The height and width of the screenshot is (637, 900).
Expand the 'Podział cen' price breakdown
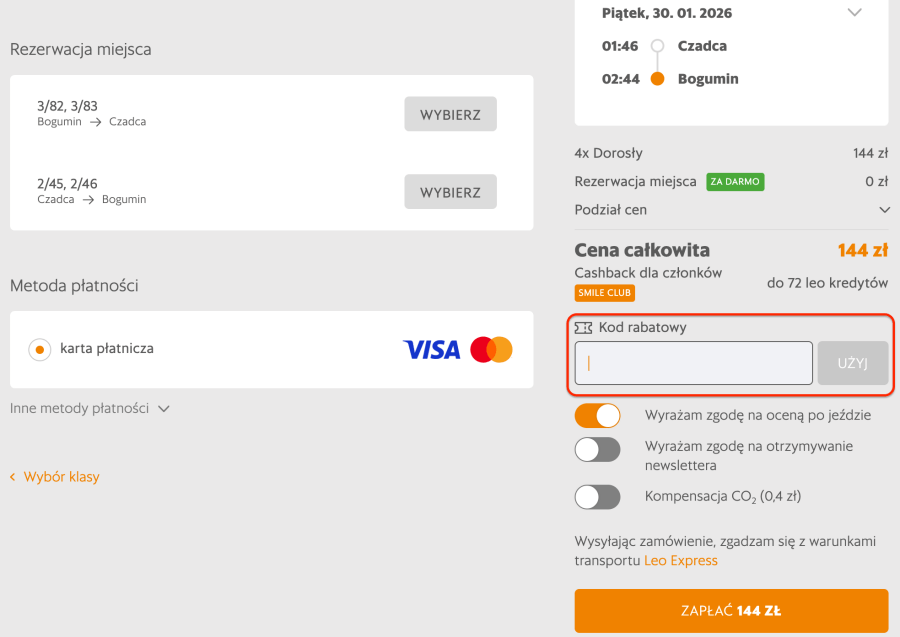coord(884,210)
